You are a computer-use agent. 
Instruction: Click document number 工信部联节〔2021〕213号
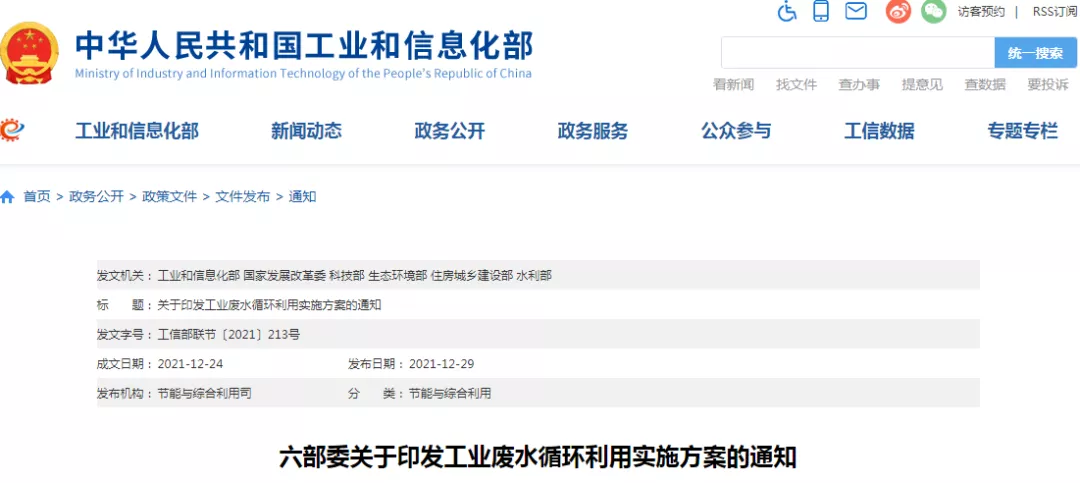pyautogui.click(x=229, y=335)
